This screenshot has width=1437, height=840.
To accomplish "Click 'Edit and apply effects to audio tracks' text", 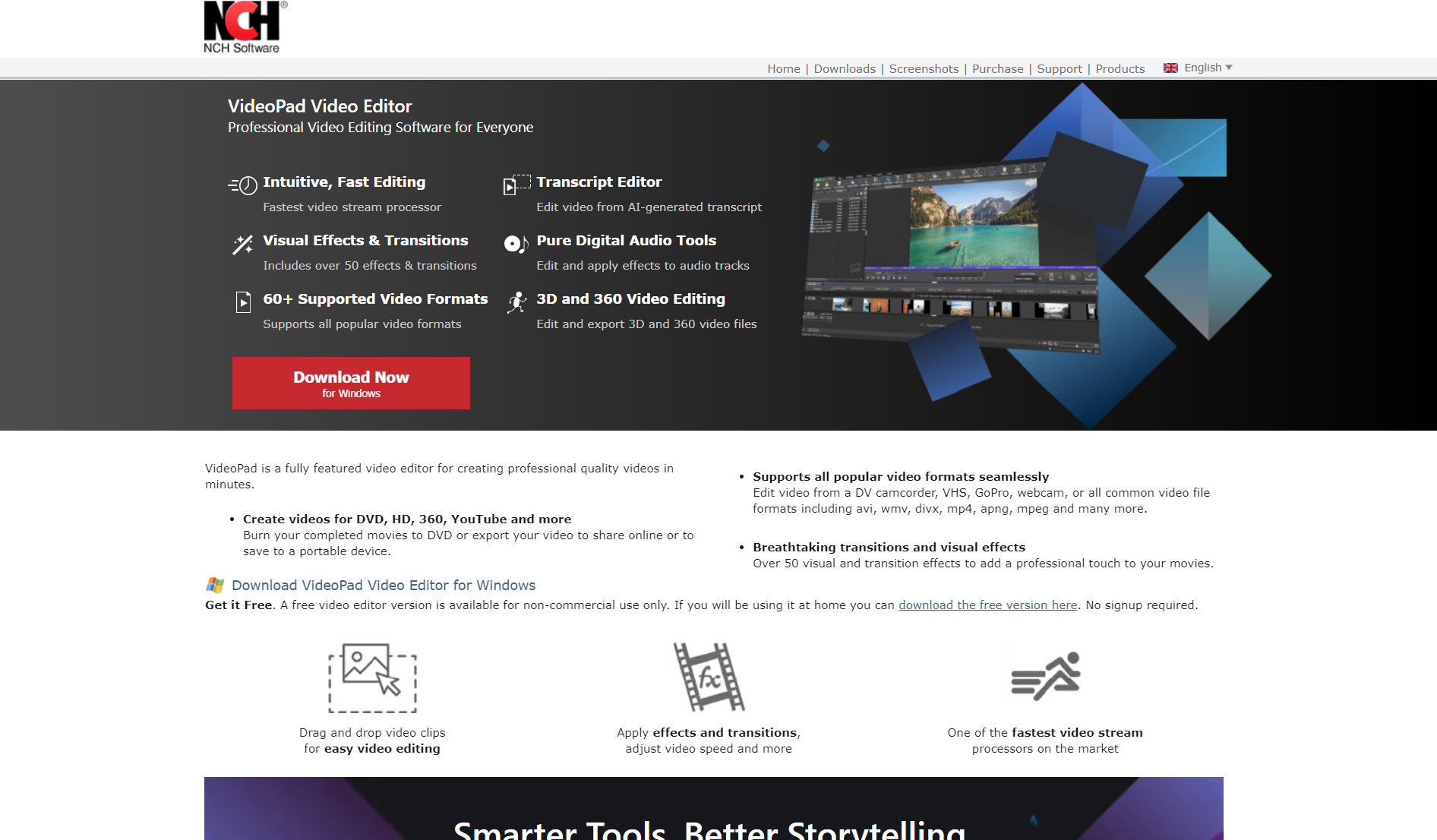I will (x=643, y=265).
